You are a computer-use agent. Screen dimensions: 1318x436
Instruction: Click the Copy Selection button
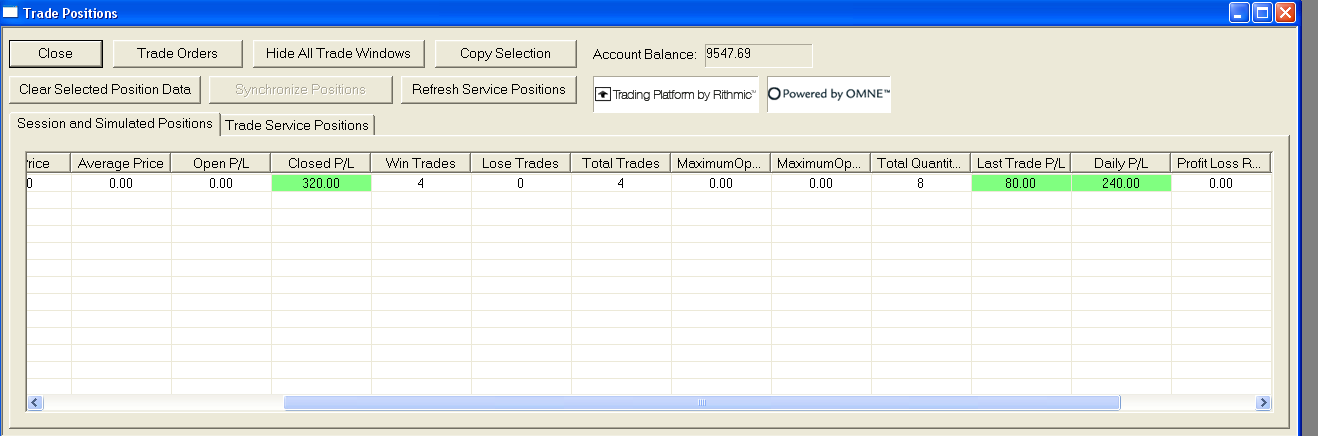click(x=505, y=53)
